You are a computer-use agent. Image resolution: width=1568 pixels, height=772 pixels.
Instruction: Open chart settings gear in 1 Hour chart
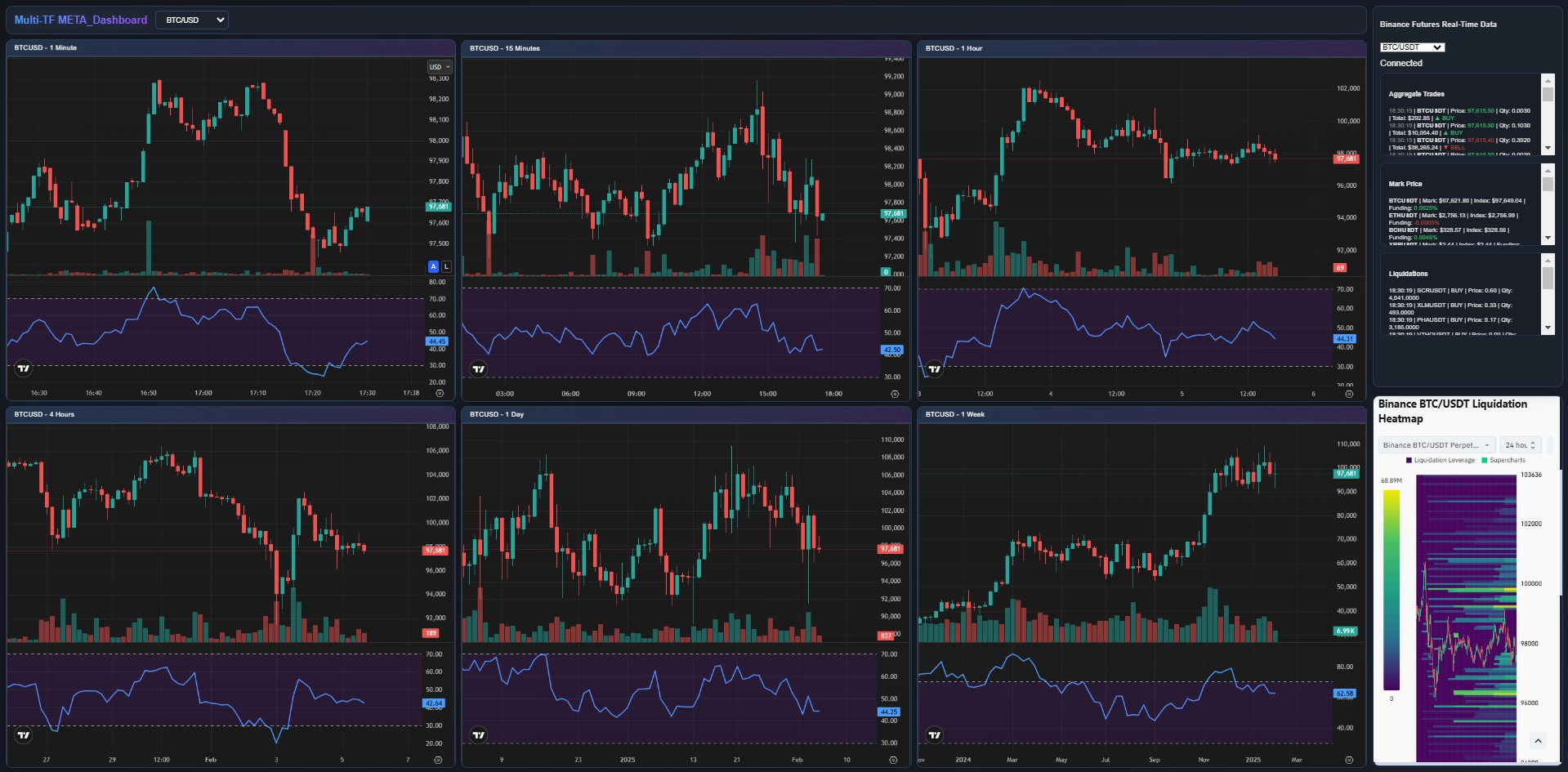[x=1349, y=394]
